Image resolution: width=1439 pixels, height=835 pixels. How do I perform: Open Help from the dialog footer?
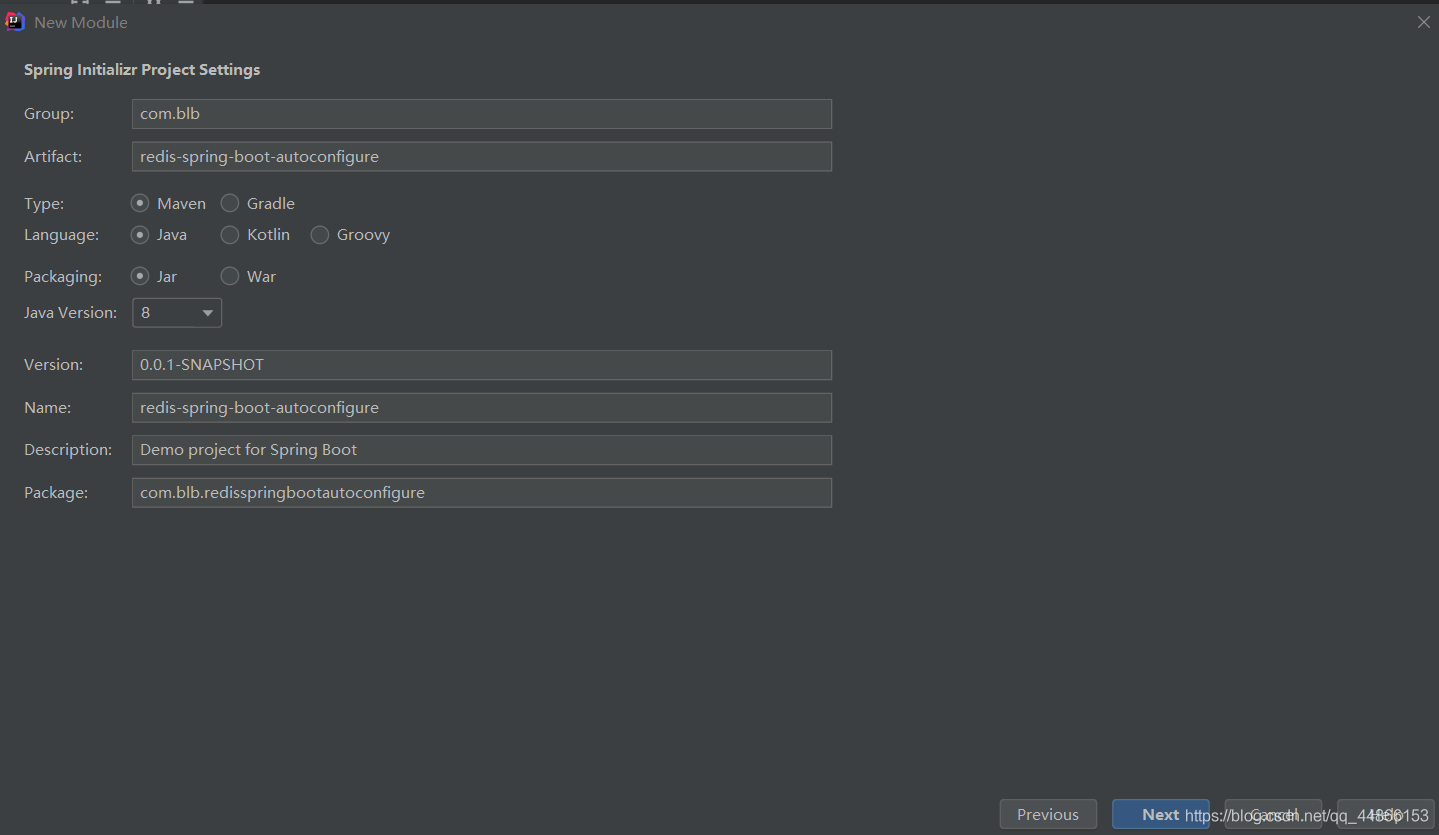pos(1385,815)
